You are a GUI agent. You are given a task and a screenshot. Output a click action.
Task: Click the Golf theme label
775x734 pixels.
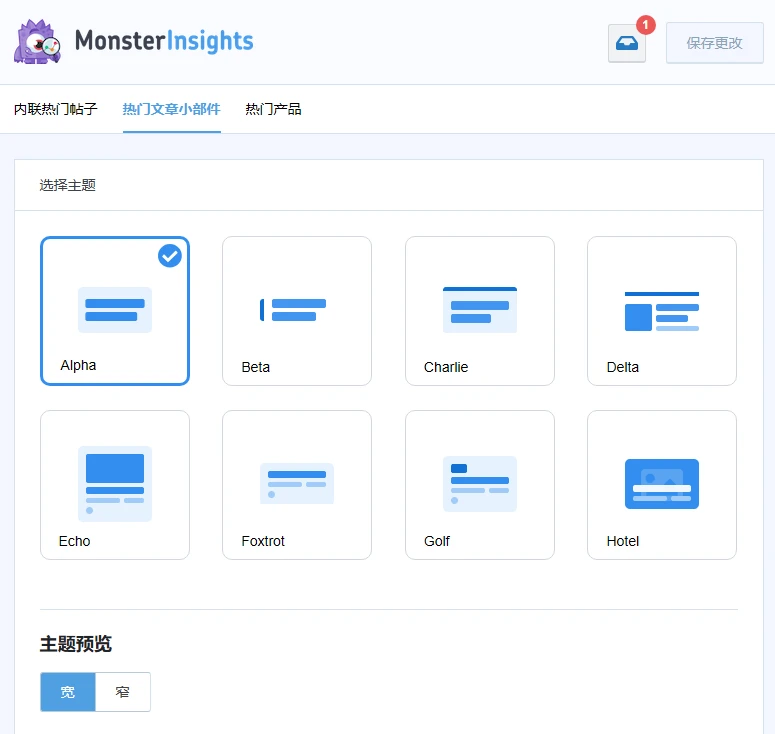(437, 541)
